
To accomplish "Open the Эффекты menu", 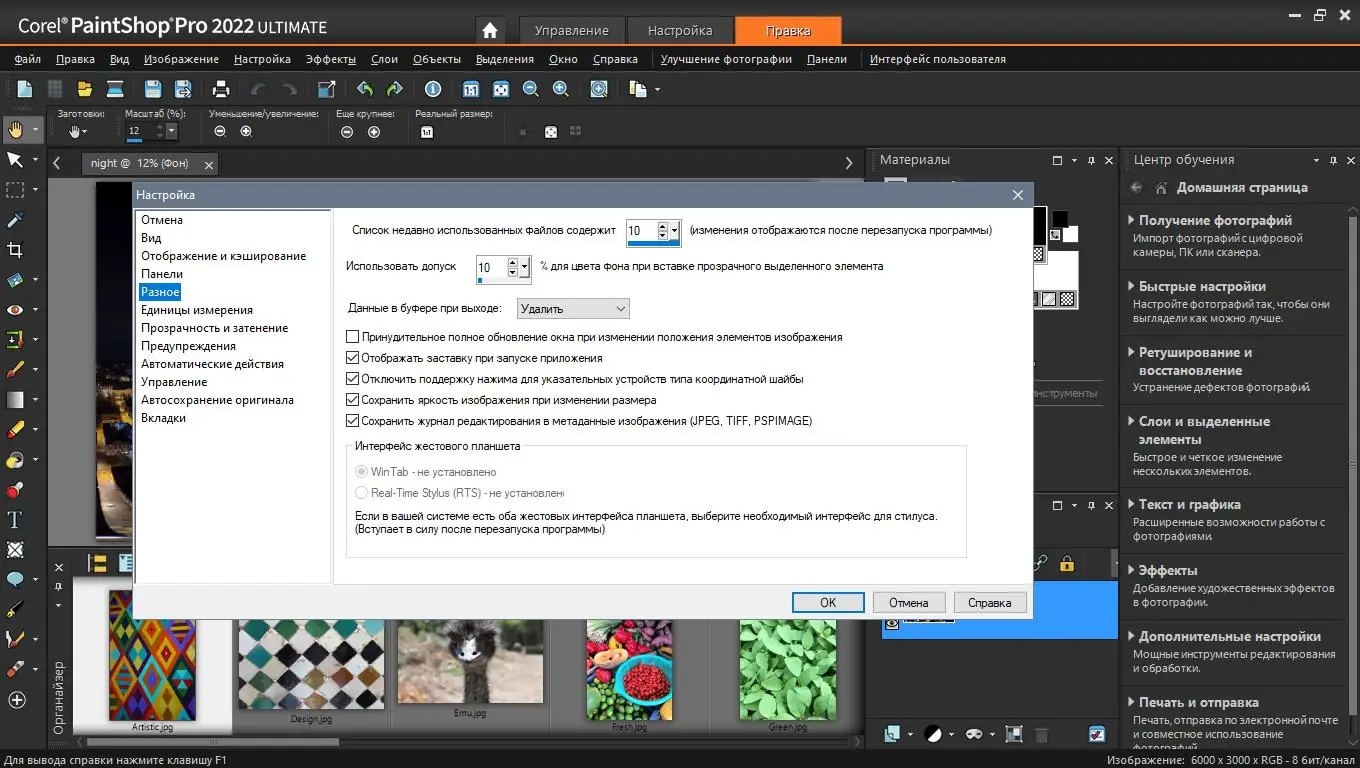I will [330, 59].
